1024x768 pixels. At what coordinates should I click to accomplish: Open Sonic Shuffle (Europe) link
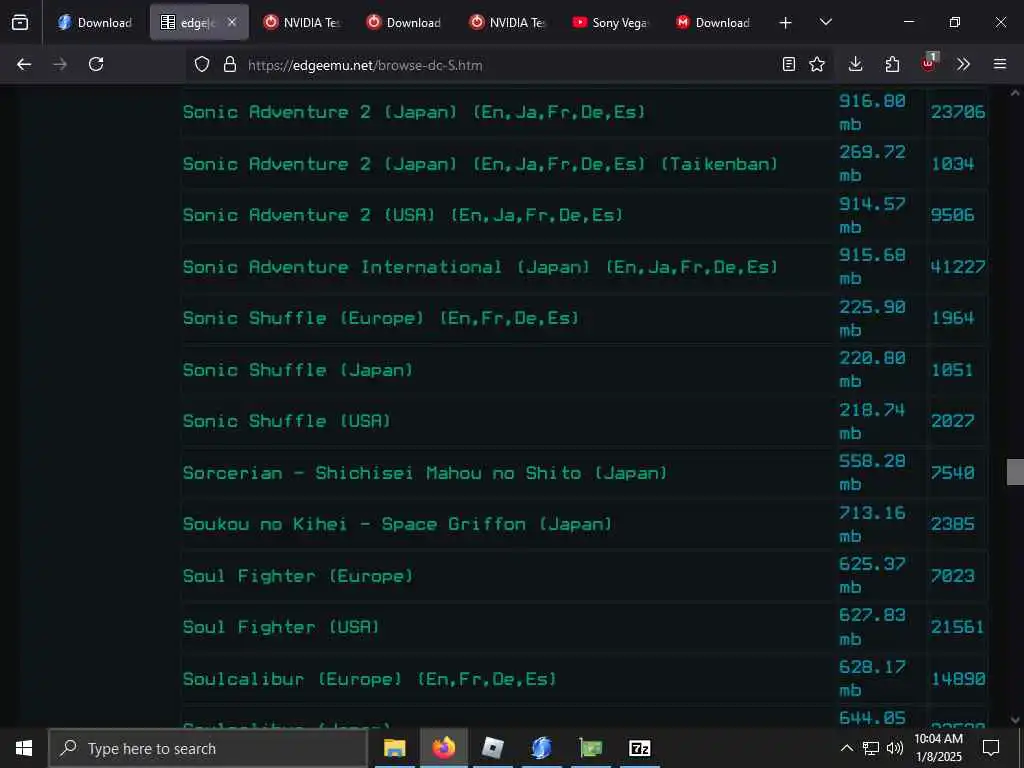[x=381, y=318]
